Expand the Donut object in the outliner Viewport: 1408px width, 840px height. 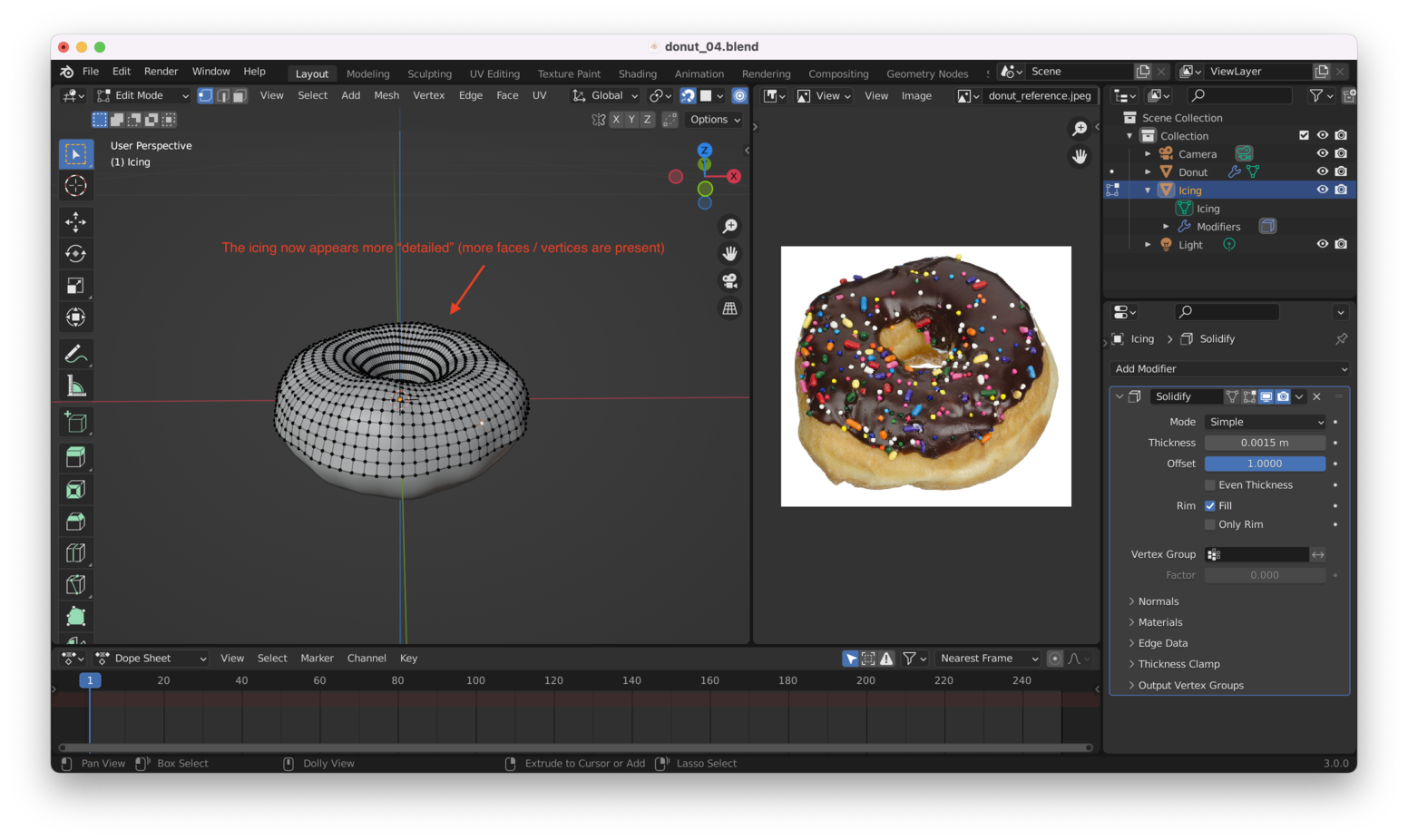[1148, 171]
